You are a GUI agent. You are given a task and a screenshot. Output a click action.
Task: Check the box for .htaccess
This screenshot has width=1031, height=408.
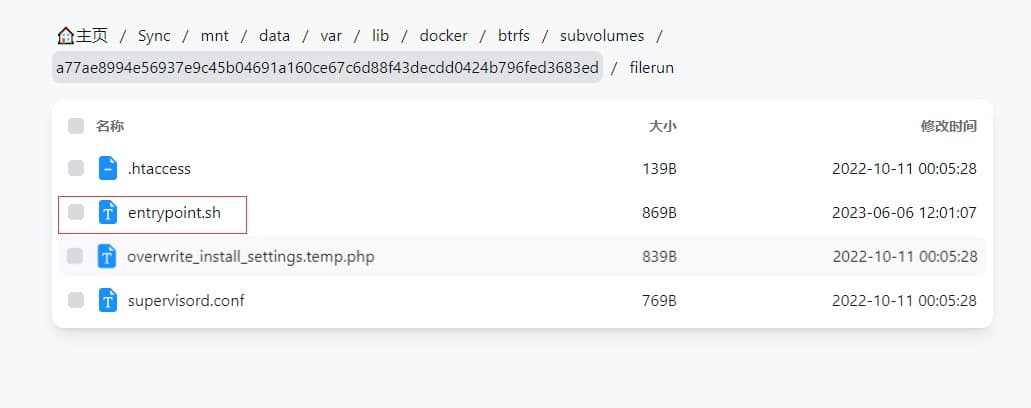(x=76, y=168)
